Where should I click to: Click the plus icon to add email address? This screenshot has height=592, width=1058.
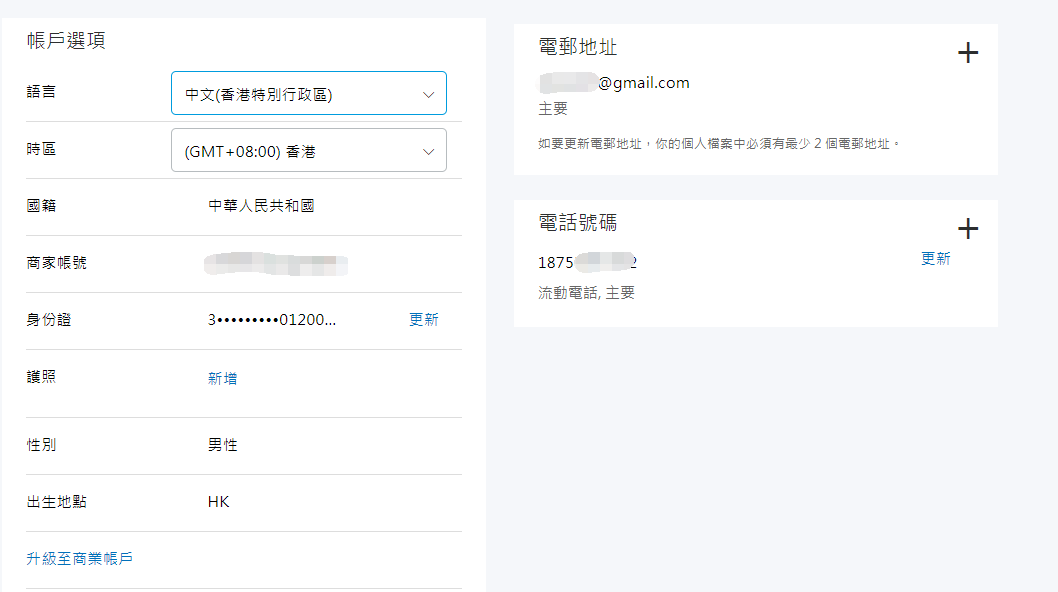coord(967,54)
